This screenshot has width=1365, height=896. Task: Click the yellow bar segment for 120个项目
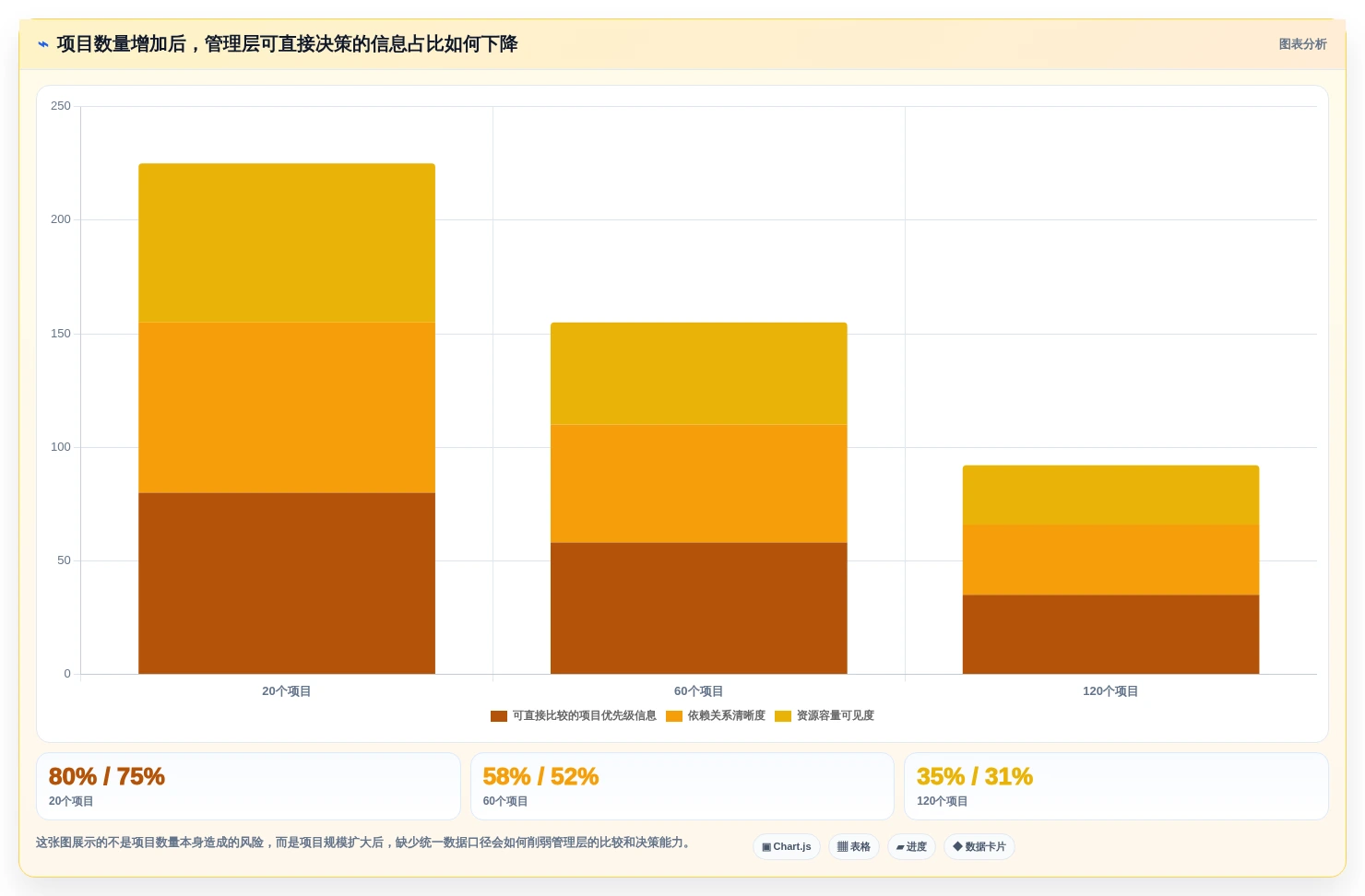tap(1110, 495)
